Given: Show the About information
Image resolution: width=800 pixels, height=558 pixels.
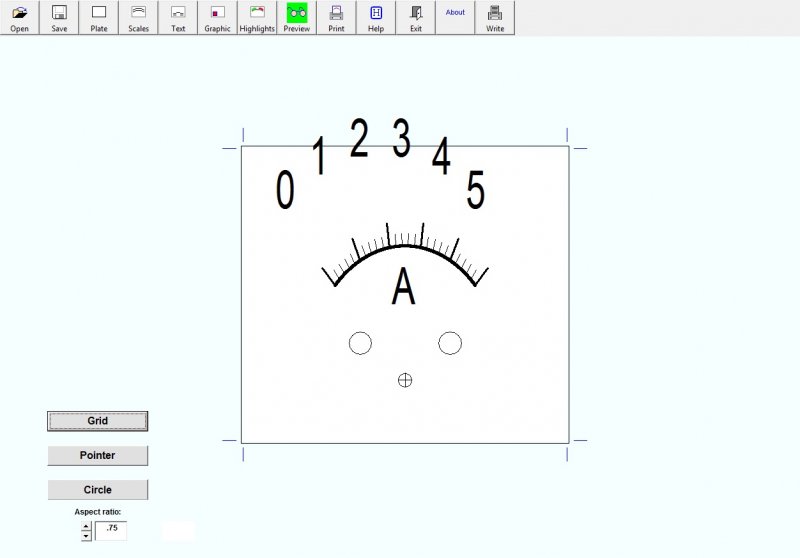Looking at the screenshot, I should pos(455,18).
